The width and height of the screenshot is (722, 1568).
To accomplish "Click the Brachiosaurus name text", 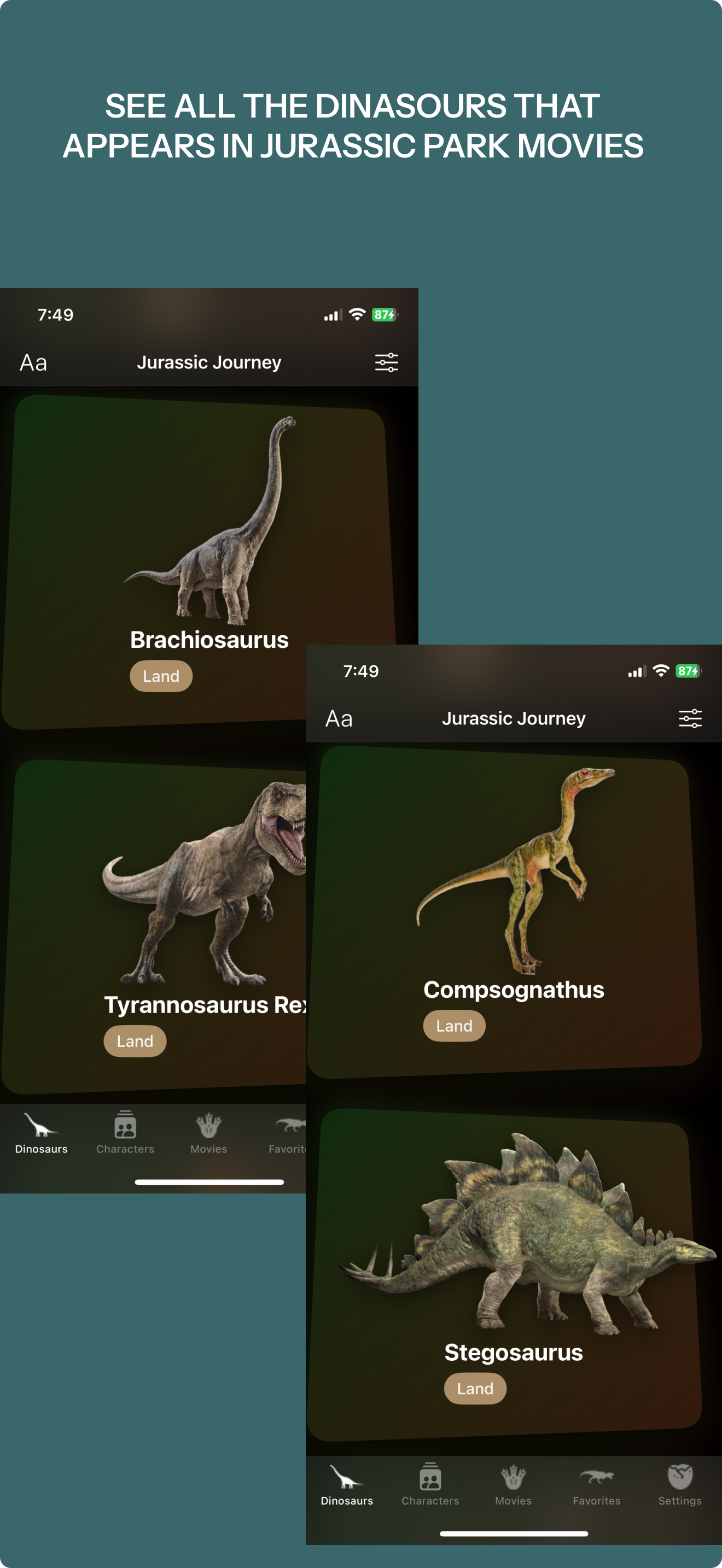I will (209, 640).
